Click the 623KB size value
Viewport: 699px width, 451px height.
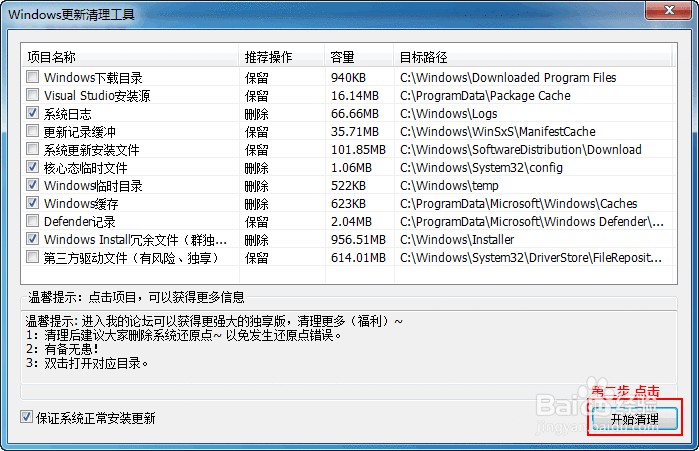click(348, 204)
